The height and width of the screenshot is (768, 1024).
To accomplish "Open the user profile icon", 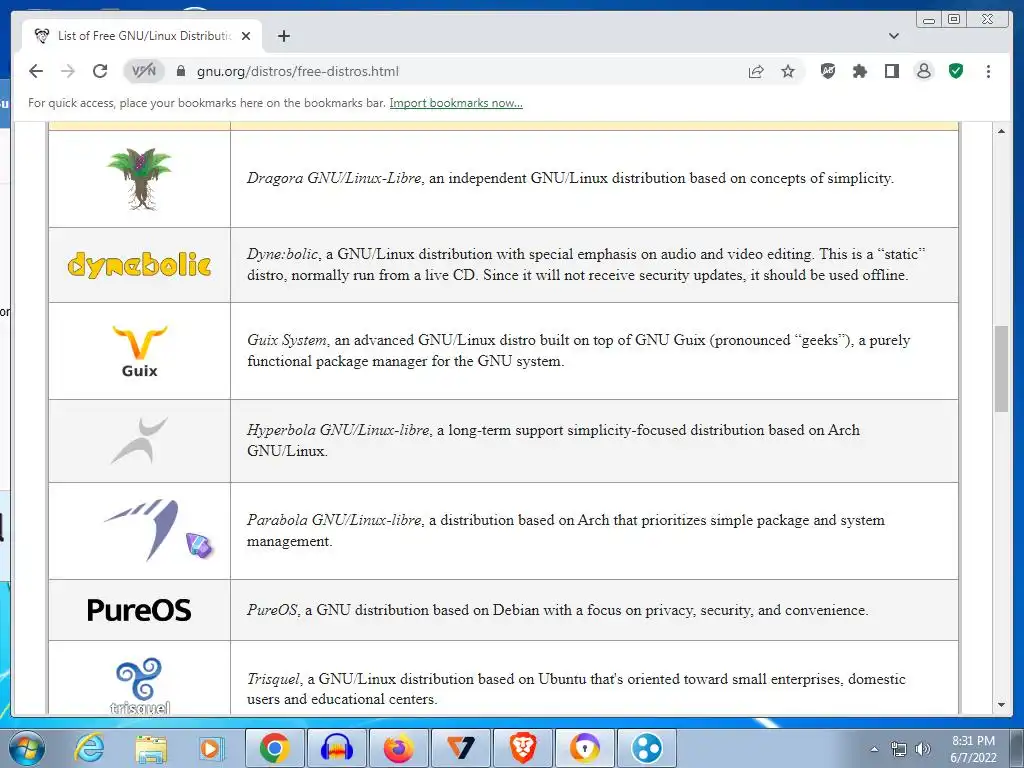I will (924, 71).
